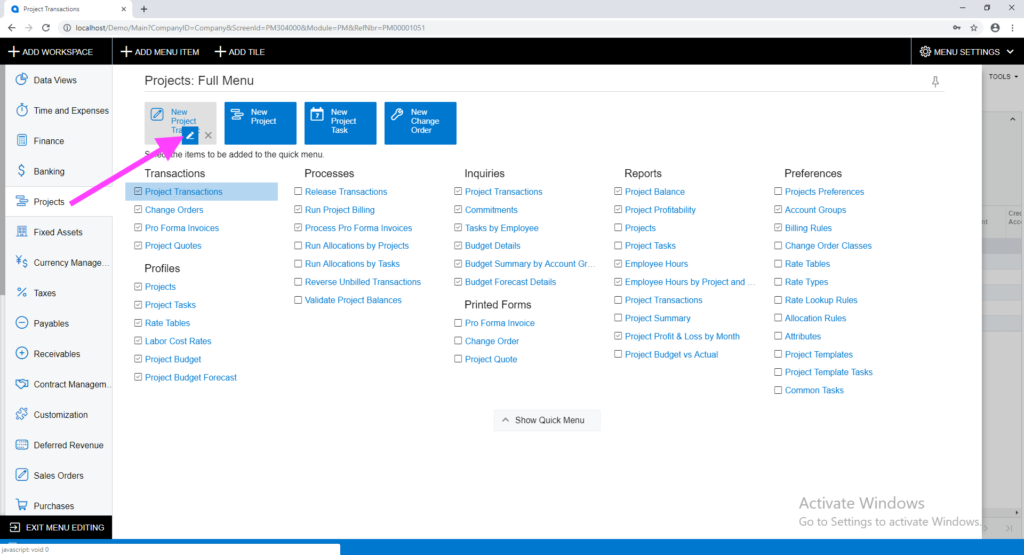1024x555 pixels.
Task: Open a new browser tab with the plus
Action: [x=144, y=9]
